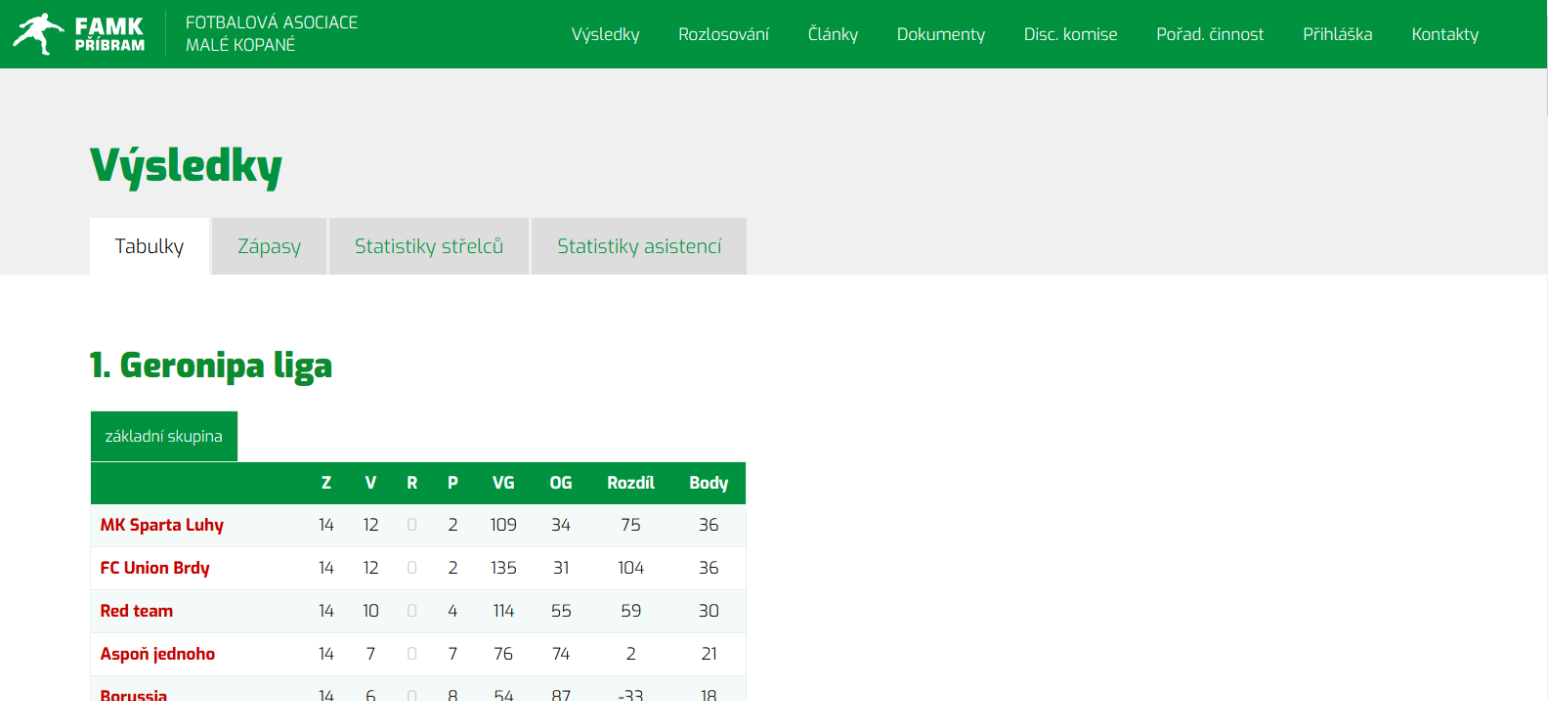Open MK Sparta Luhy team link
Image resolution: width=1548 pixels, height=701 pixels.
coord(162,525)
